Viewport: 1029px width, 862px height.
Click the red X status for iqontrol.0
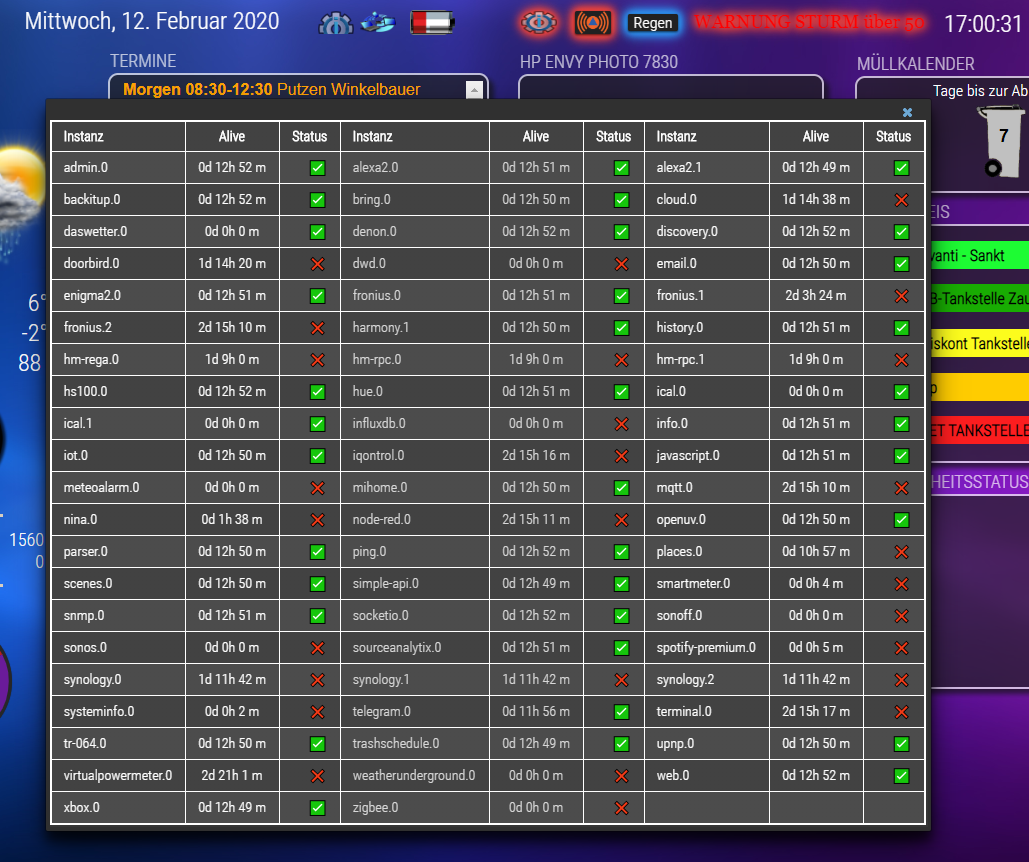tap(621, 456)
